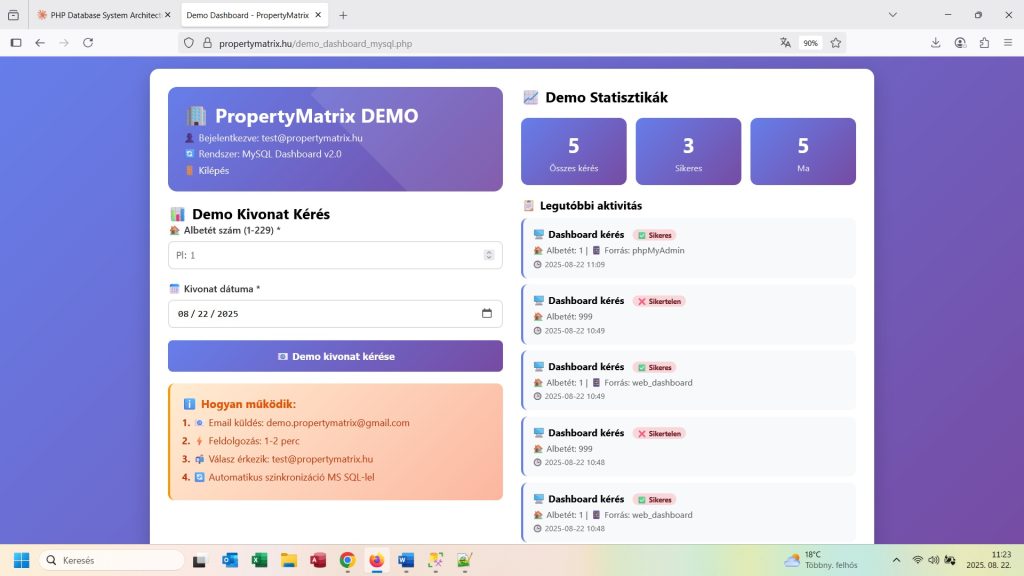1024x576 pixels.
Task: Reload the current page
Action: pyautogui.click(x=88, y=43)
